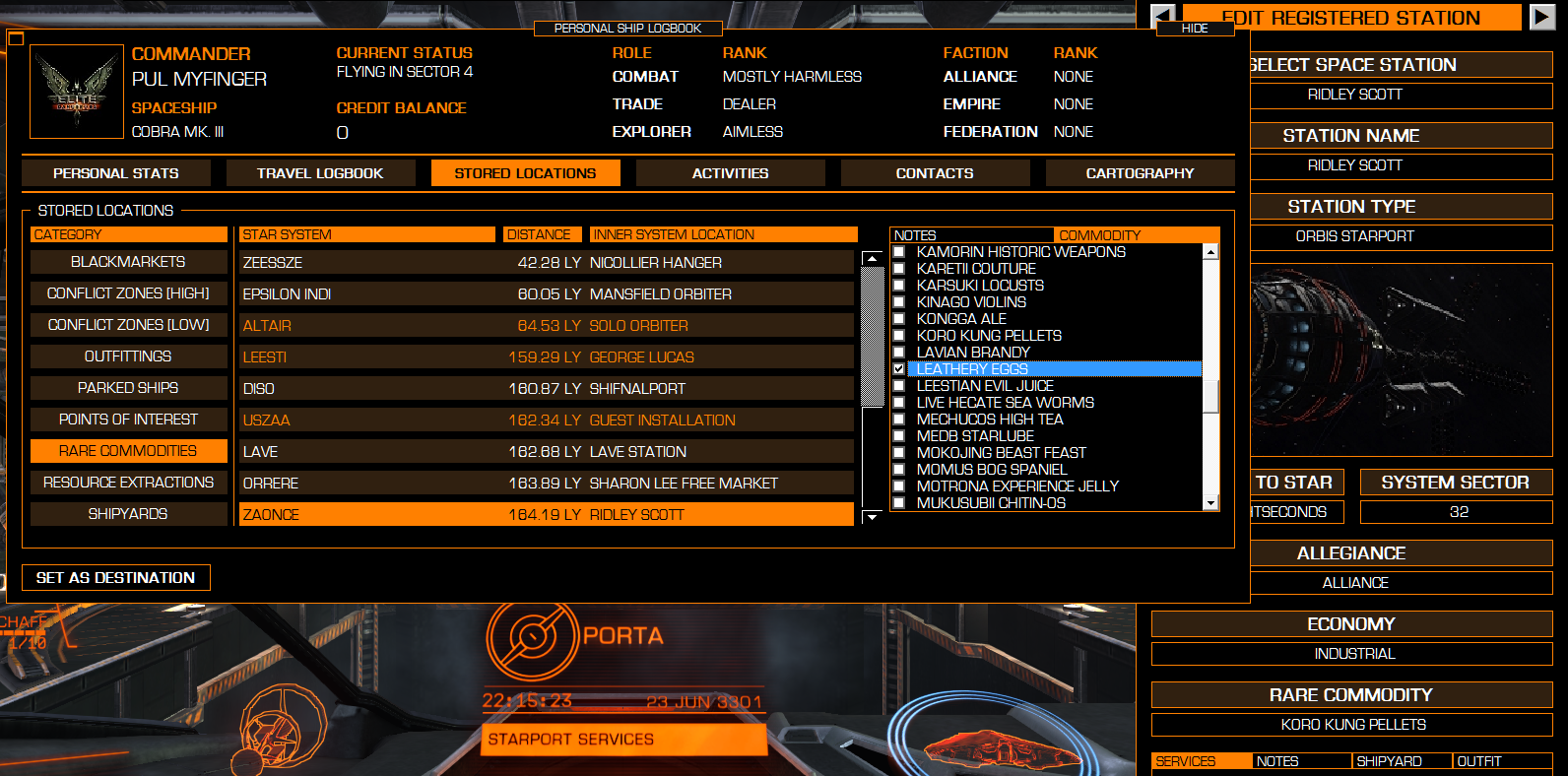
Task: Select the Lave Station row
Action: coord(547,452)
